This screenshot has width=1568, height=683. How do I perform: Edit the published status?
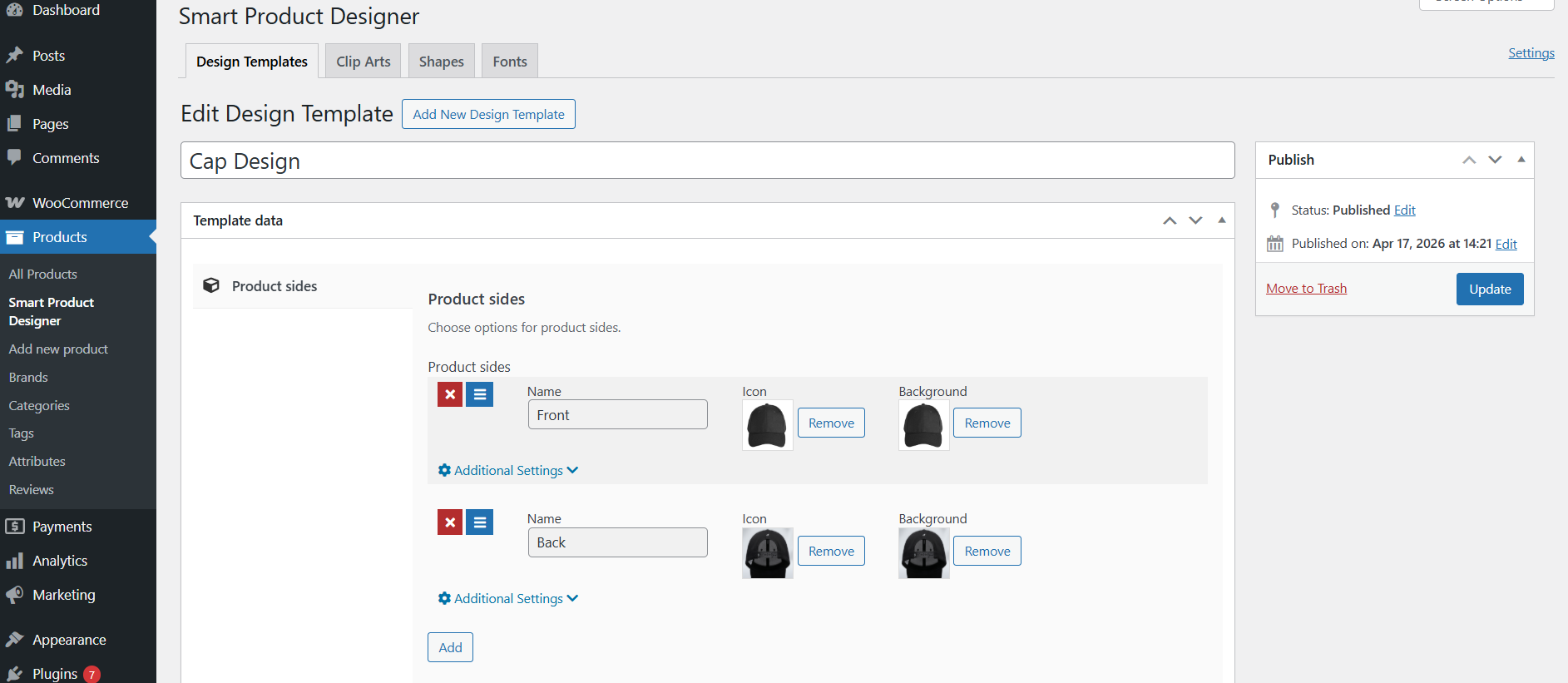click(1405, 210)
